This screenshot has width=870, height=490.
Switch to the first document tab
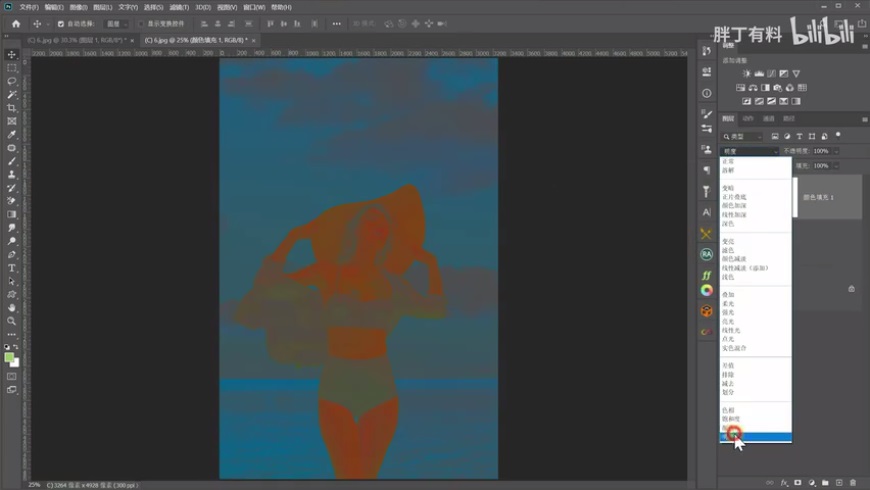coord(75,40)
